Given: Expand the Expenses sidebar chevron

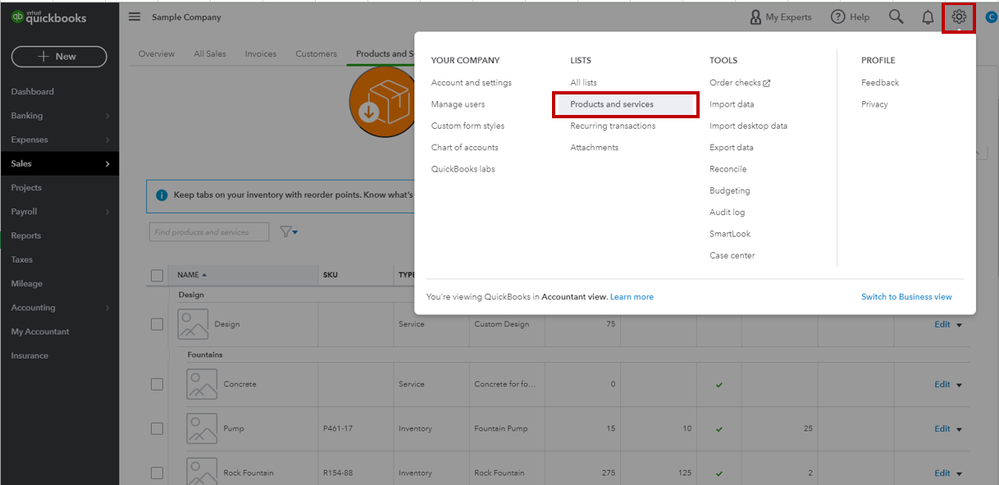Looking at the screenshot, I should click(107, 140).
